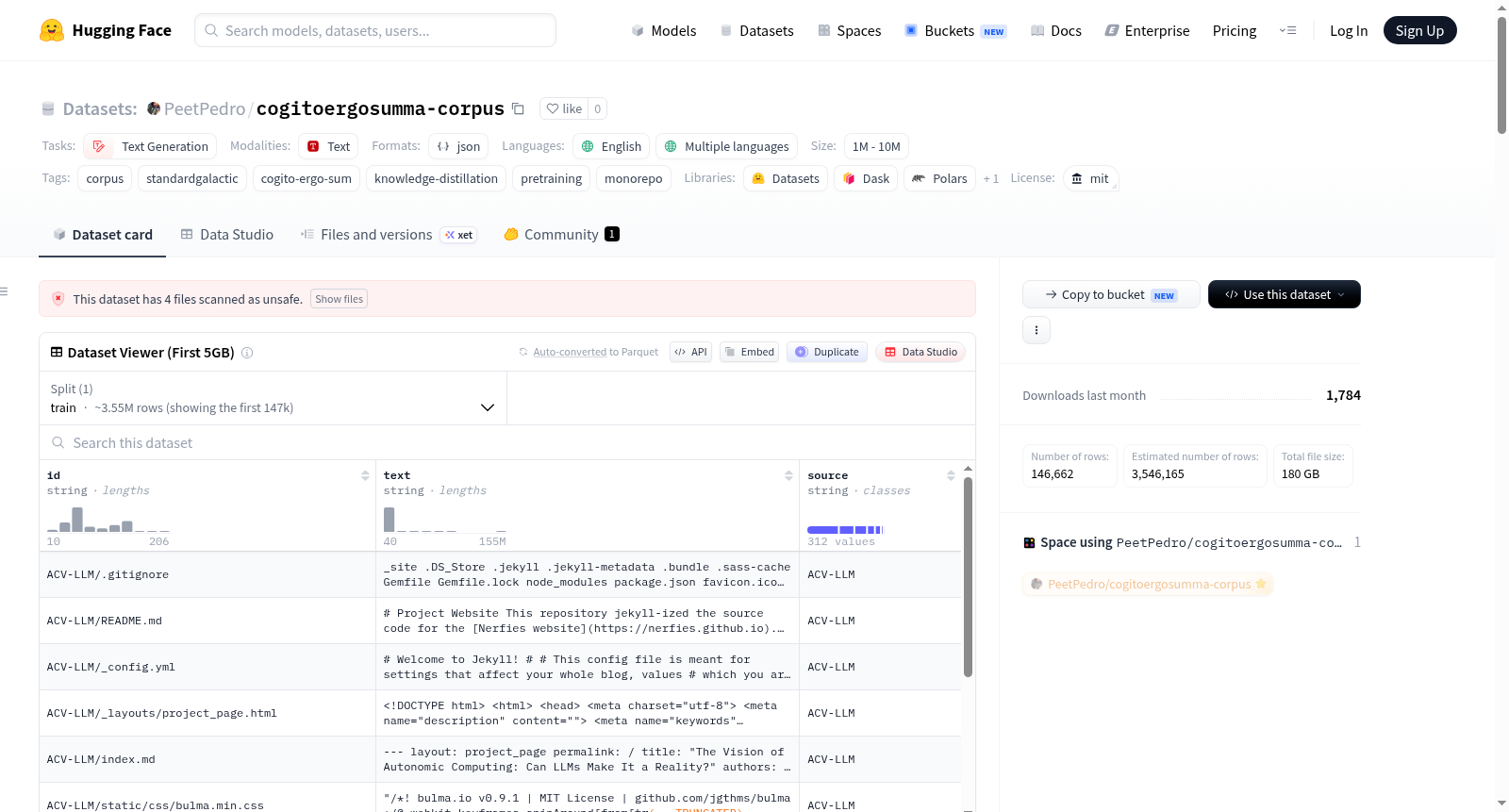Click Log In link
The height and width of the screenshot is (812, 1509).
pos(1349,30)
